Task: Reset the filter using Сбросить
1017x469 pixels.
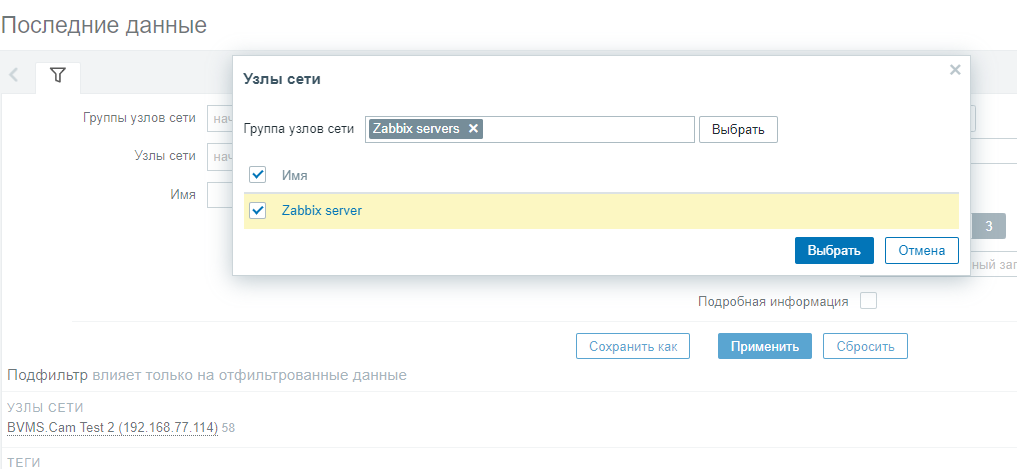Action: tap(865, 347)
